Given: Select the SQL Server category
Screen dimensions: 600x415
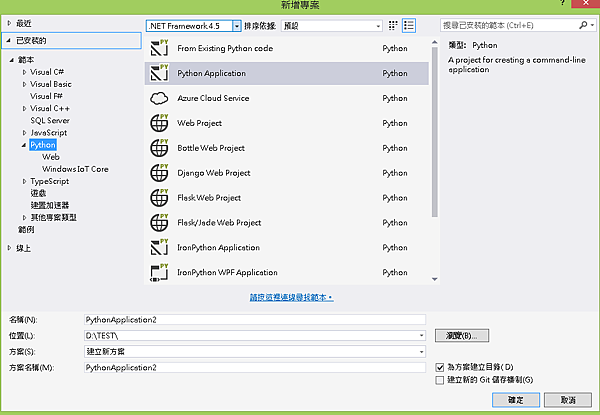Looking at the screenshot, I should pyautogui.click(x=50, y=120).
